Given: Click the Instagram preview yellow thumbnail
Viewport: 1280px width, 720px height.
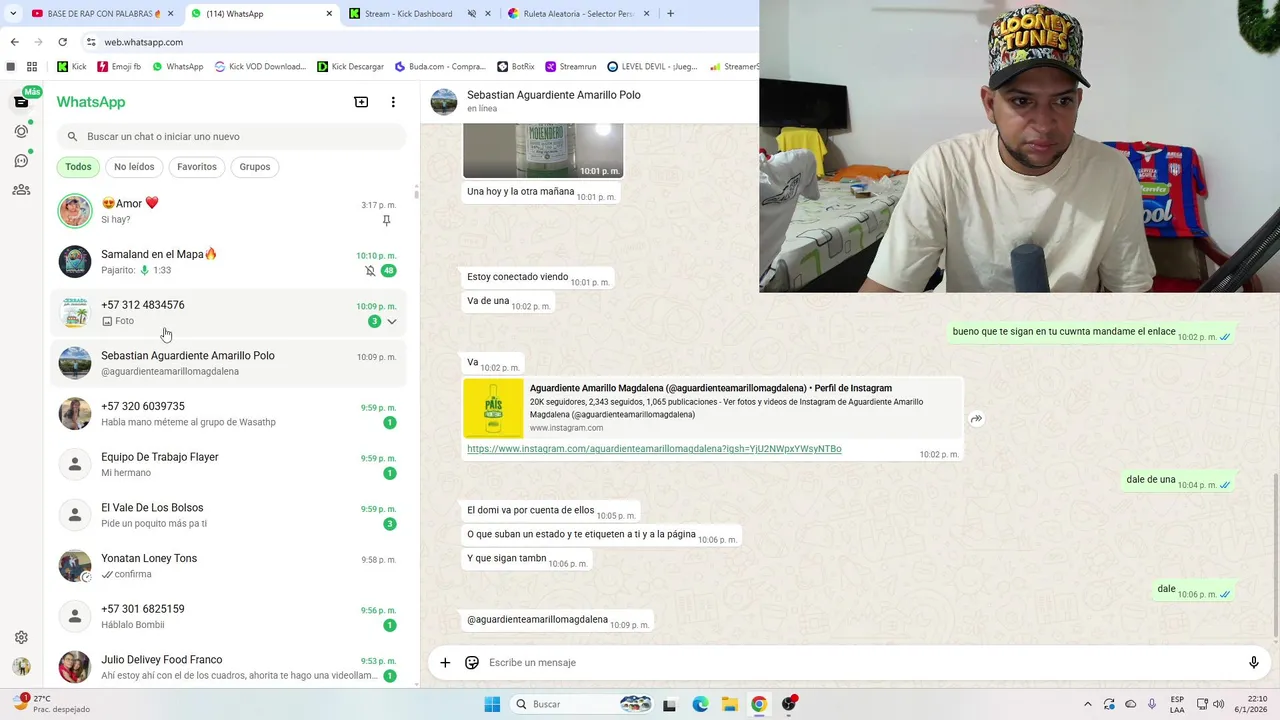Looking at the screenshot, I should tap(493, 408).
